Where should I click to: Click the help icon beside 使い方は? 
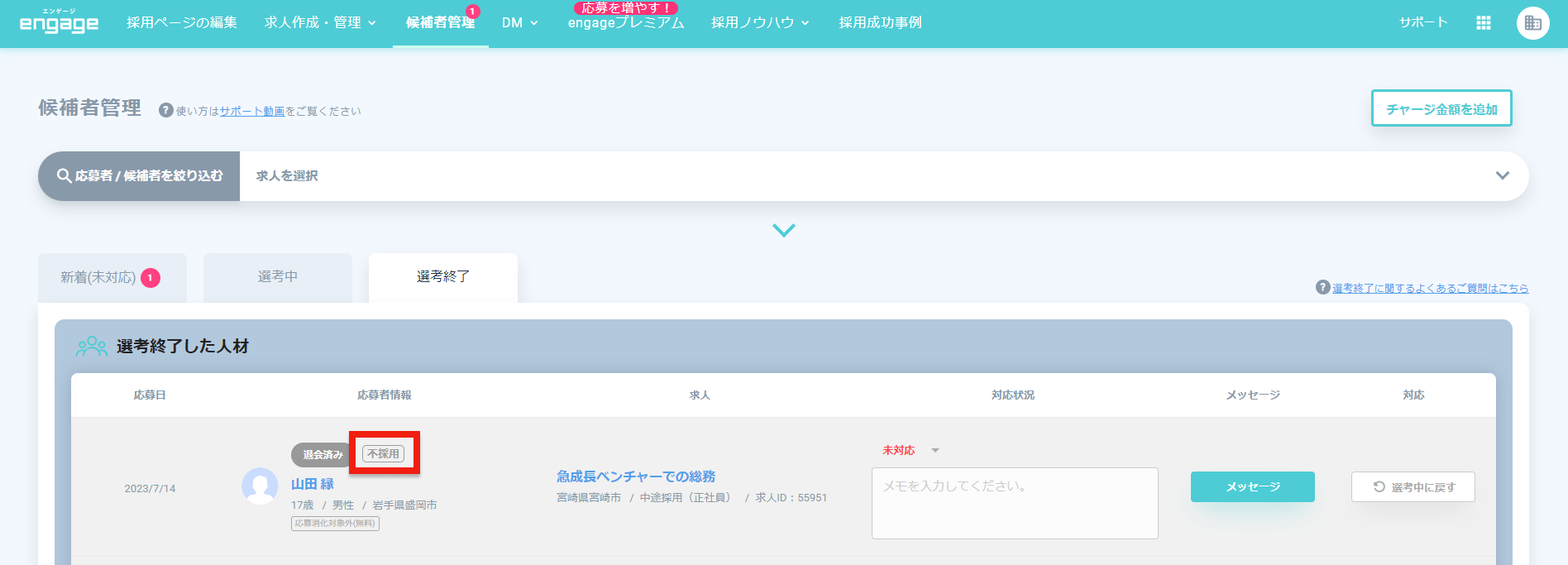pyautogui.click(x=165, y=110)
